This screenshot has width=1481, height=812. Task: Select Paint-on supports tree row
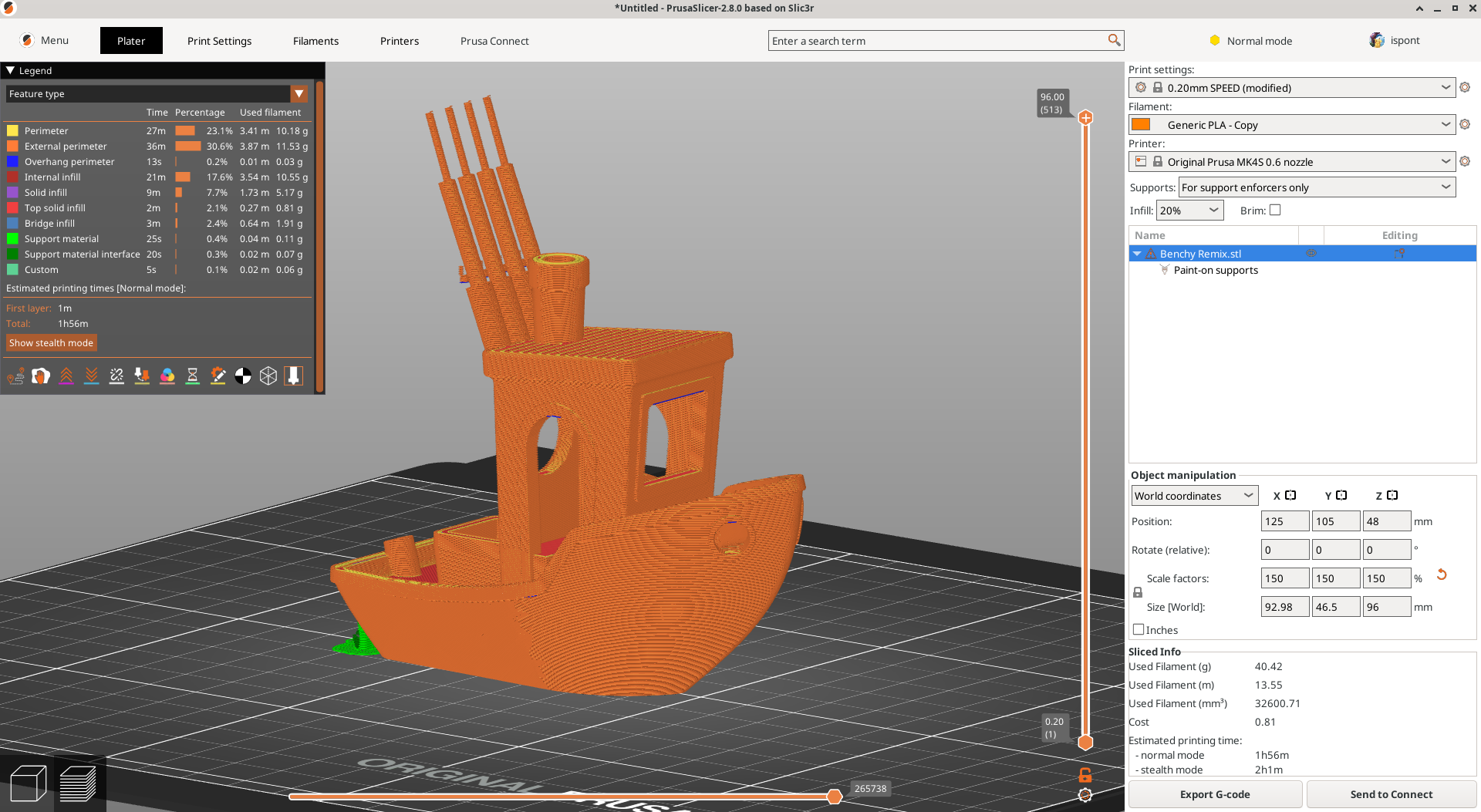tap(1302, 270)
